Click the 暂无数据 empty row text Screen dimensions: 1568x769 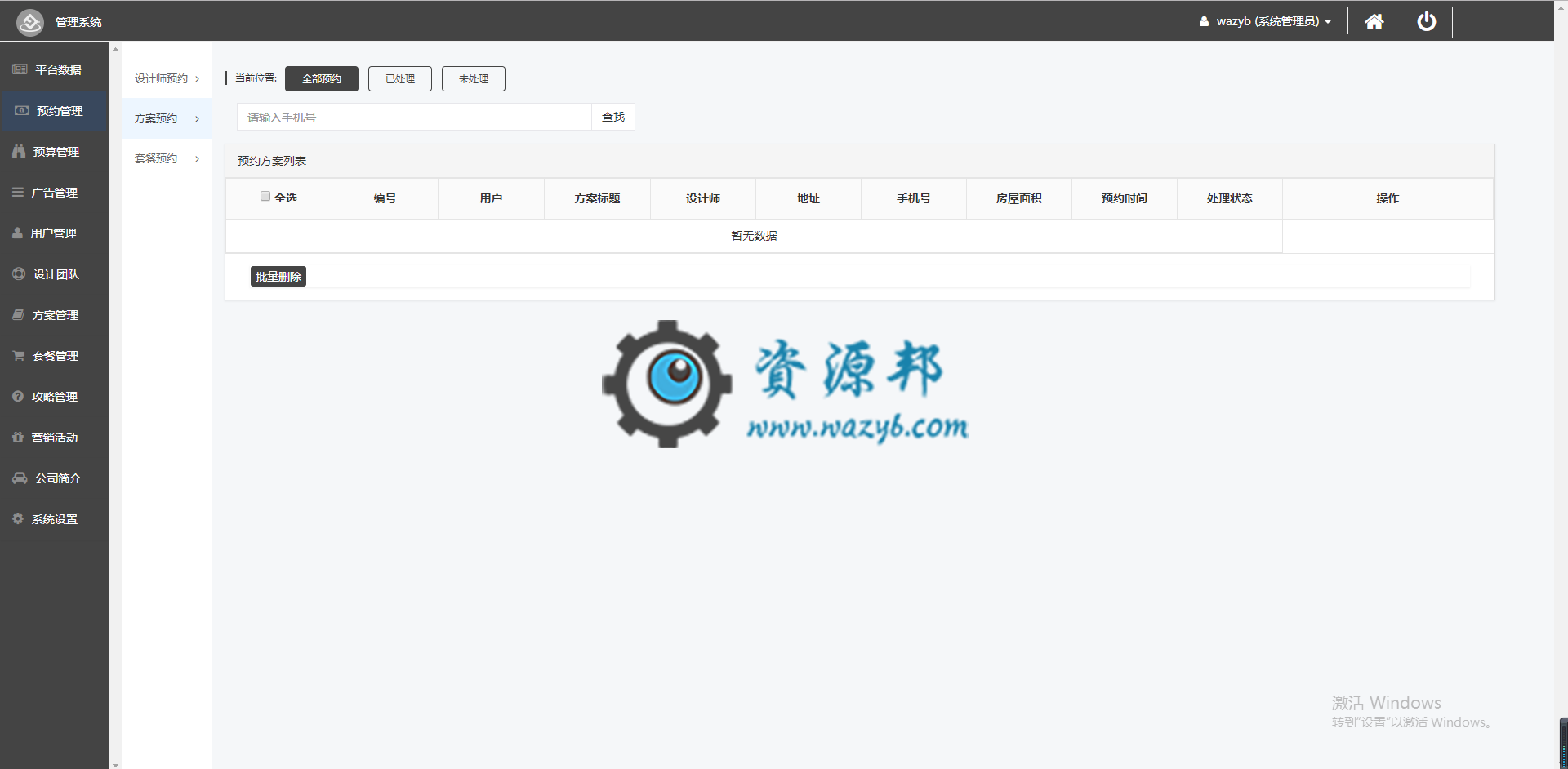(754, 236)
